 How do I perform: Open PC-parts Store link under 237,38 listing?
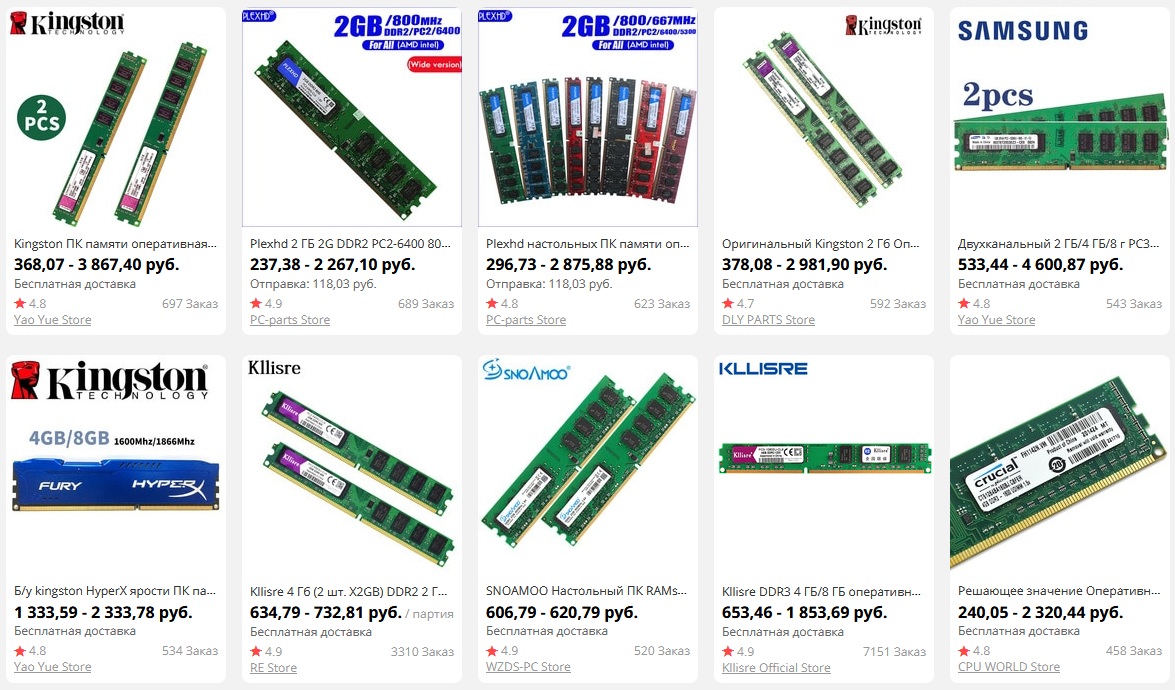(290, 319)
